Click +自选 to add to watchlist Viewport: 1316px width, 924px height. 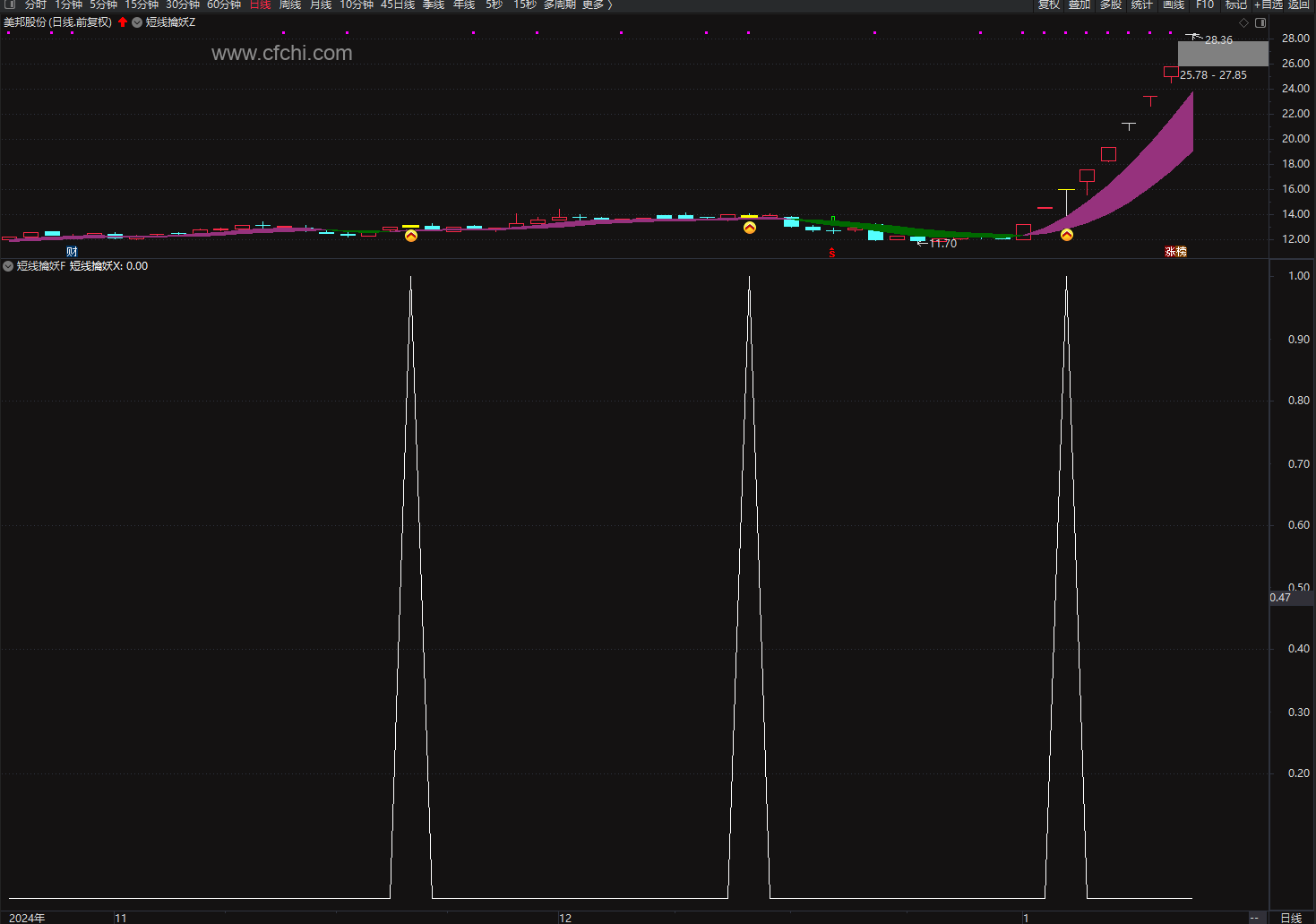click(x=1269, y=4)
